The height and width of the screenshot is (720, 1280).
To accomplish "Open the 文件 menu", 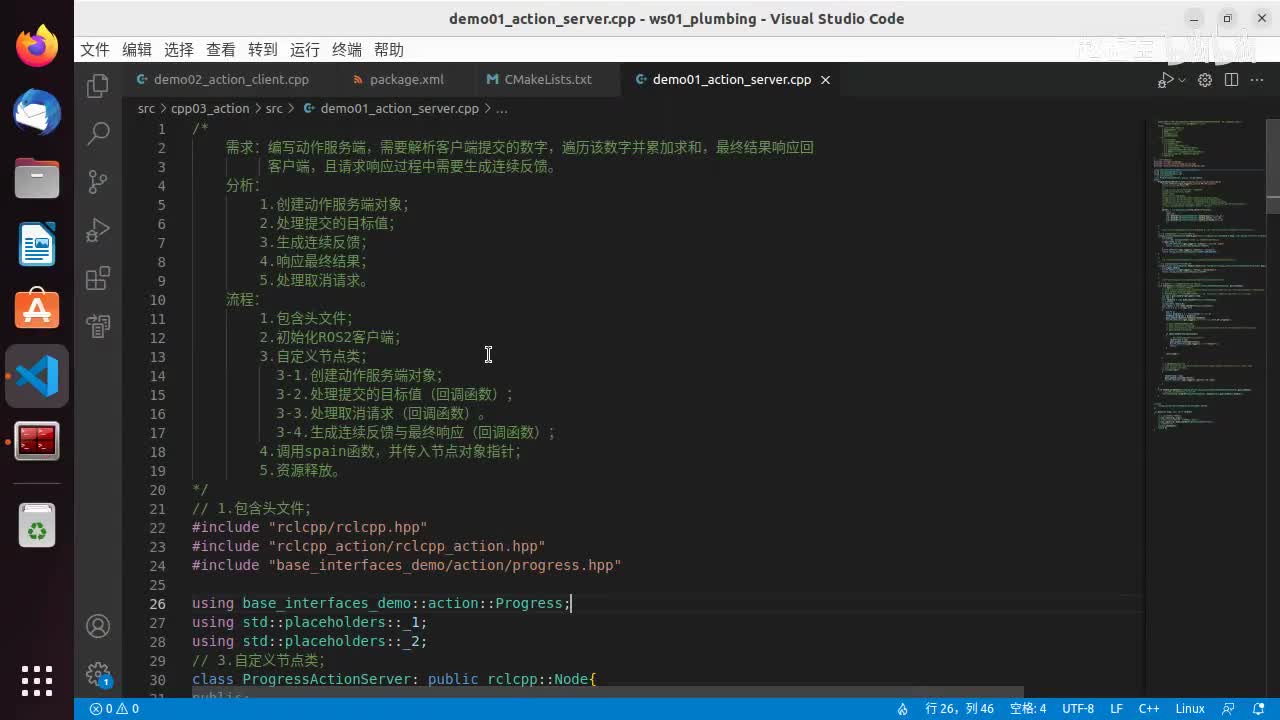I will click(x=95, y=50).
